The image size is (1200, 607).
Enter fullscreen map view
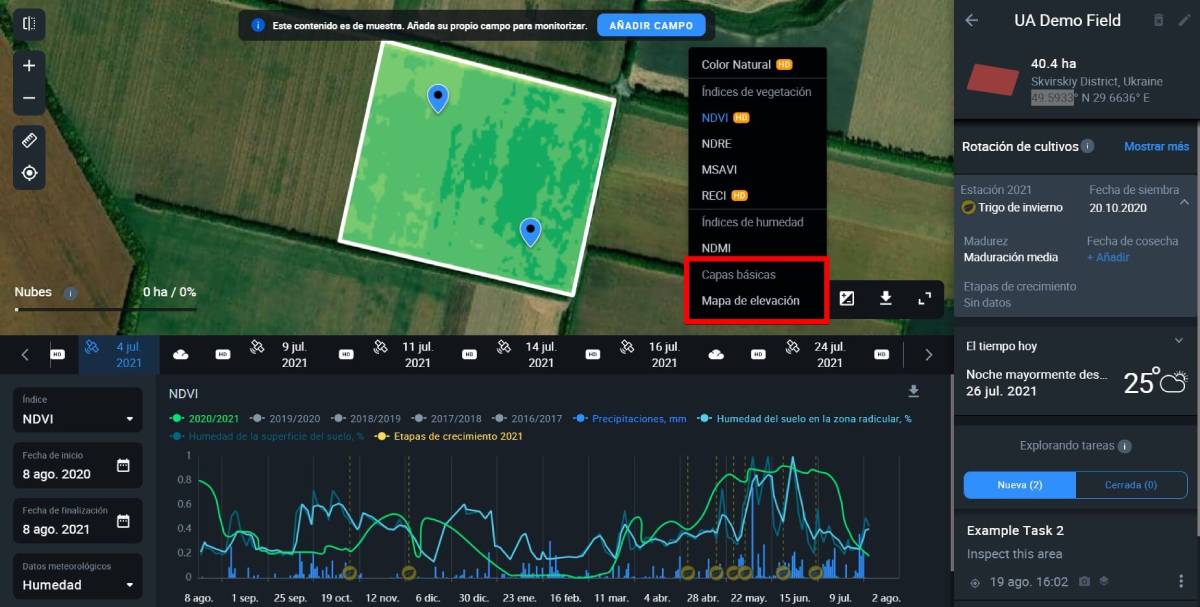pyautogui.click(x=924, y=298)
